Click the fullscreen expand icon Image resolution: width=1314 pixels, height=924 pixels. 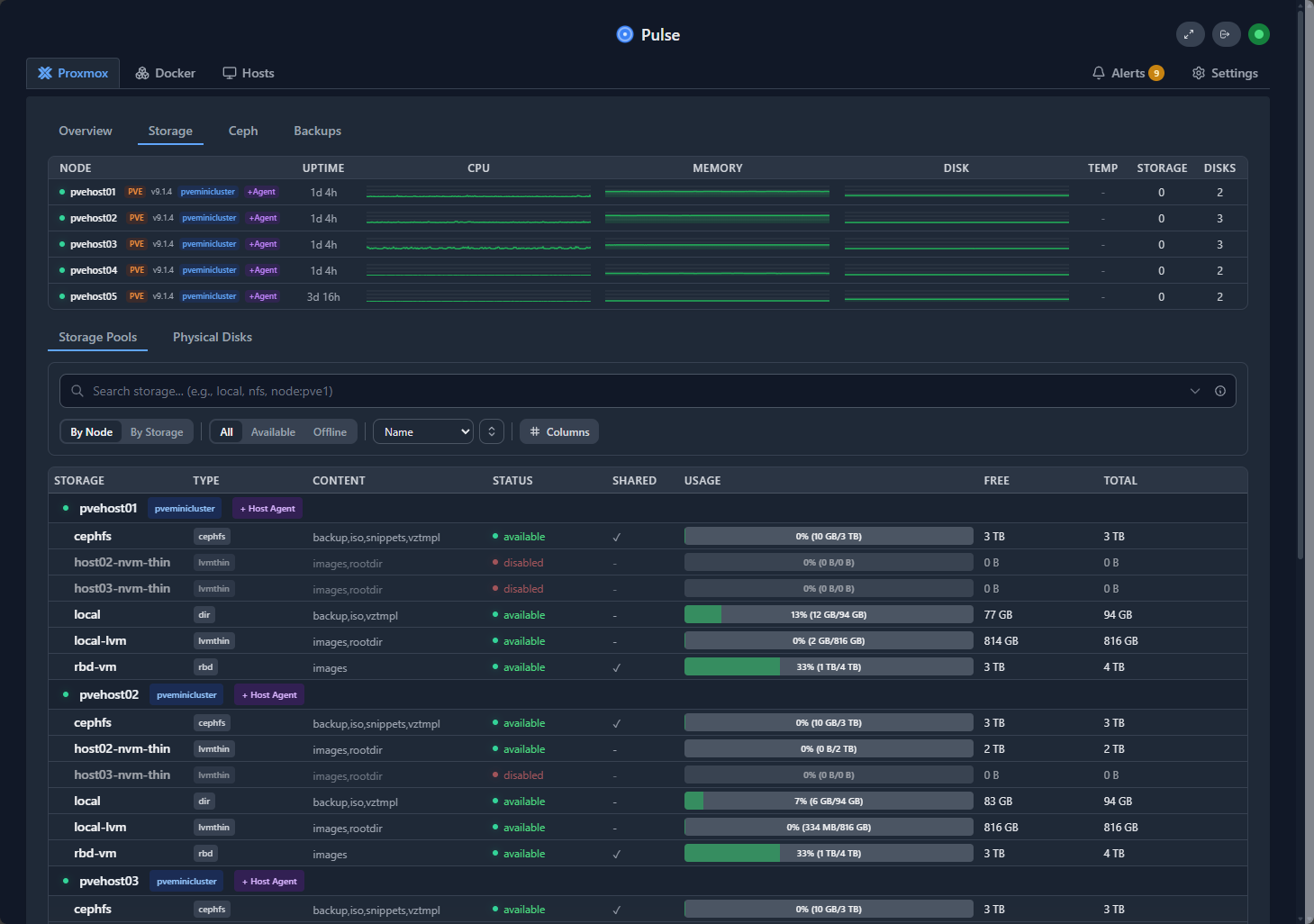(1190, 34)
